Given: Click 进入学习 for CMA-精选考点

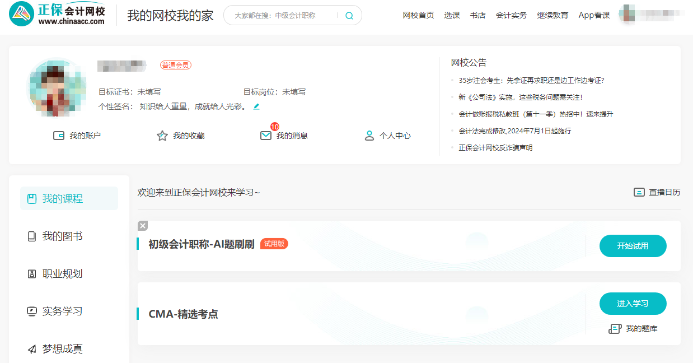Looking at the screenshot, I should (x=633, y=304).
